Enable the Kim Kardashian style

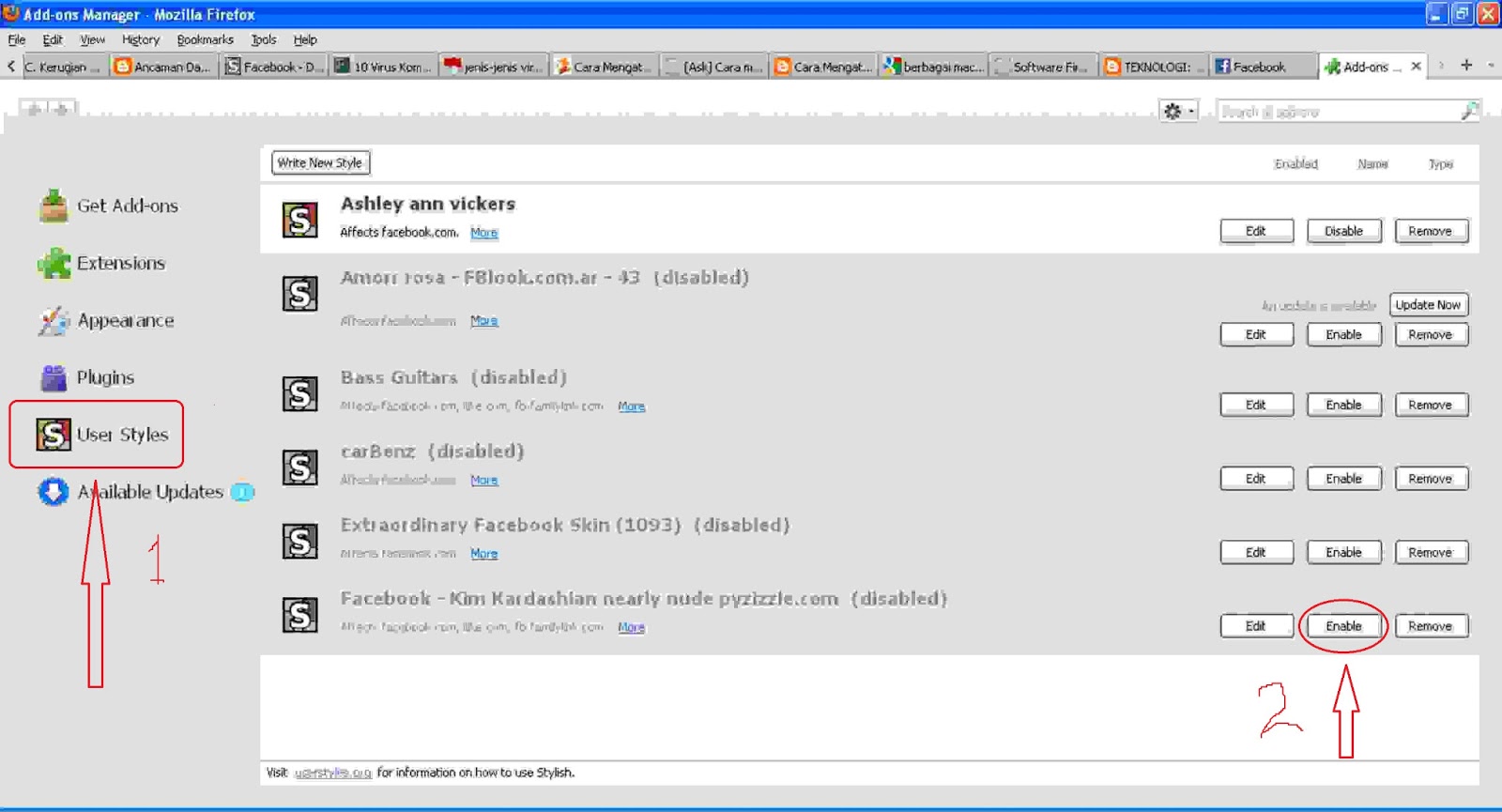tap(1343, 626)
